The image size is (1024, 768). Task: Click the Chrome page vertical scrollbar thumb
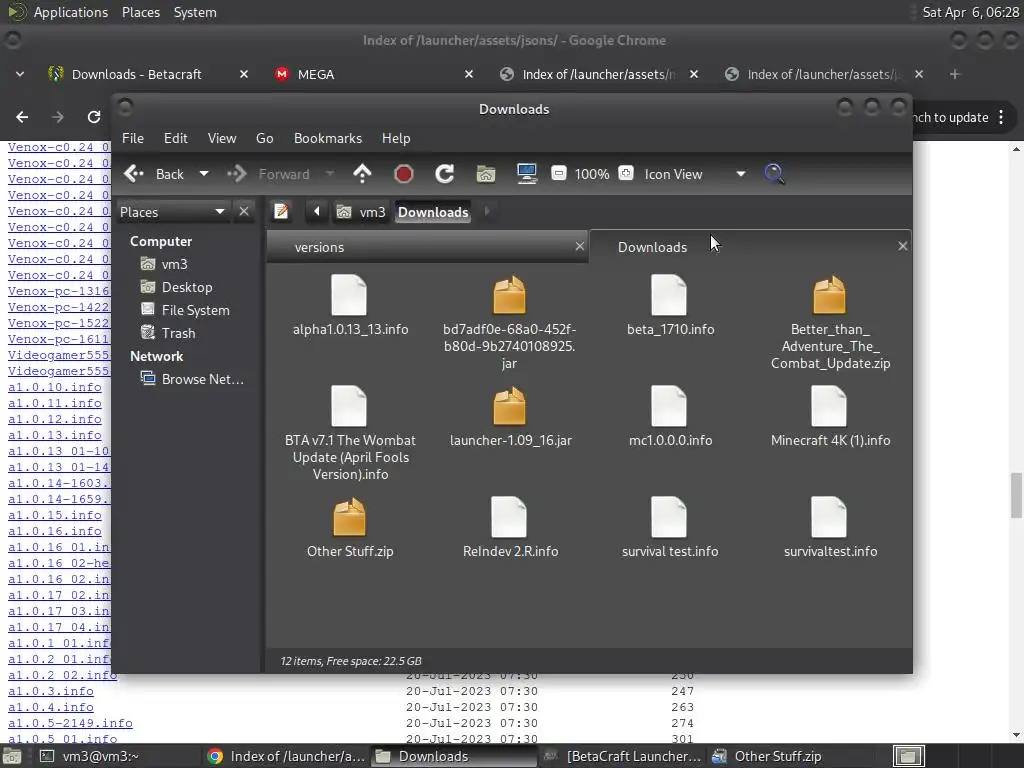pyautogui.click(x=1016, y=494)
